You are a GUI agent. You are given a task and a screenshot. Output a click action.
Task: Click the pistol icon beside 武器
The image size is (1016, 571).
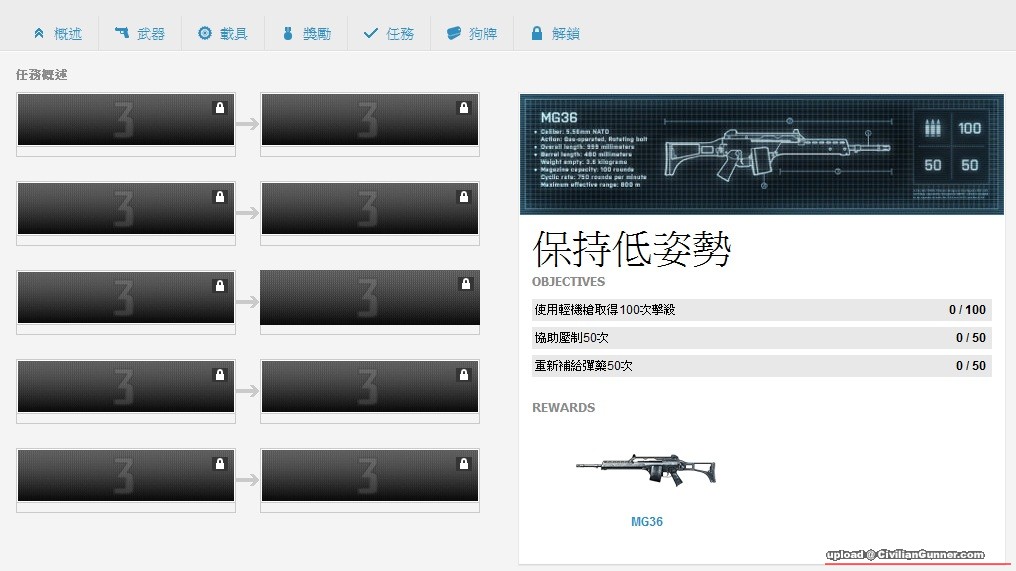click(x=122, y=33)
